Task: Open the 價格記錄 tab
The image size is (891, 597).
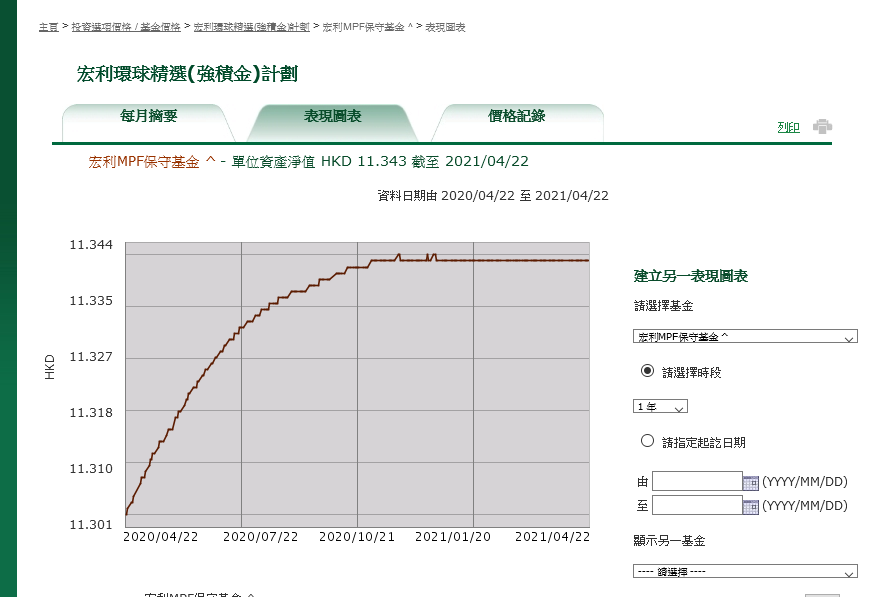Action: coord(517,122)
